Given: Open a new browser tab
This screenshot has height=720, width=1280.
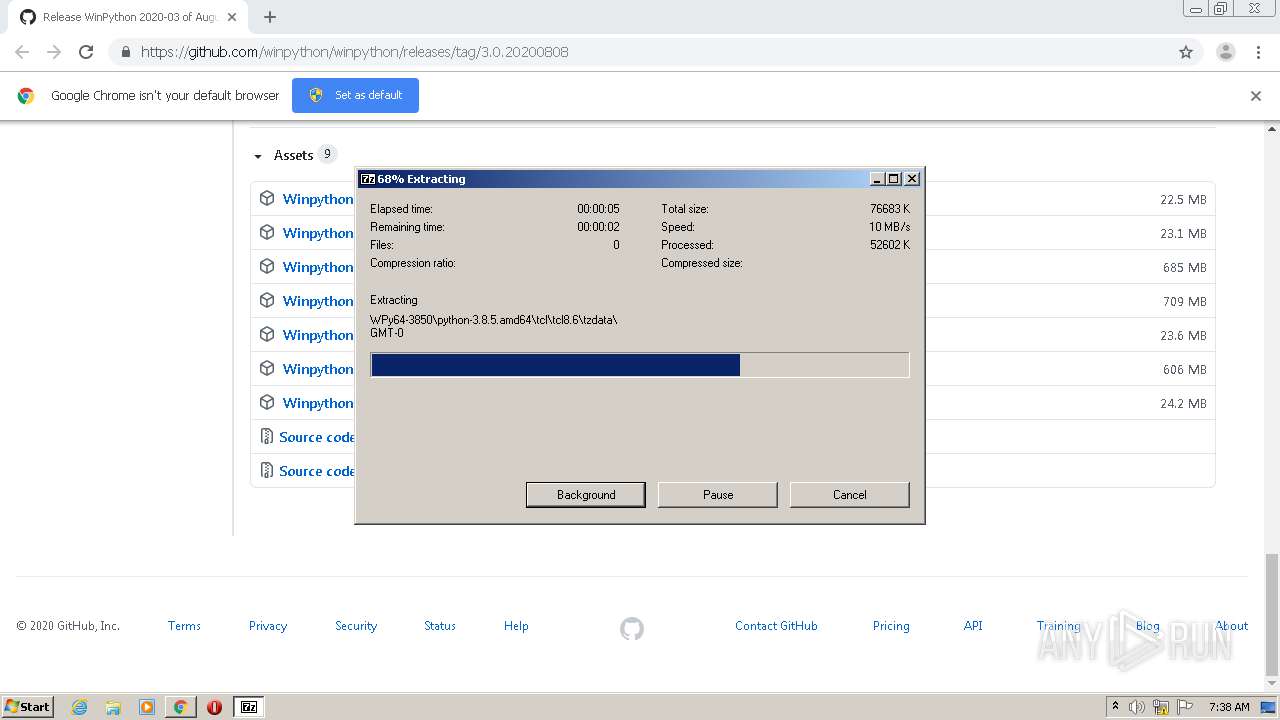Looking at the screenshot, I should (x=270, y=17).
